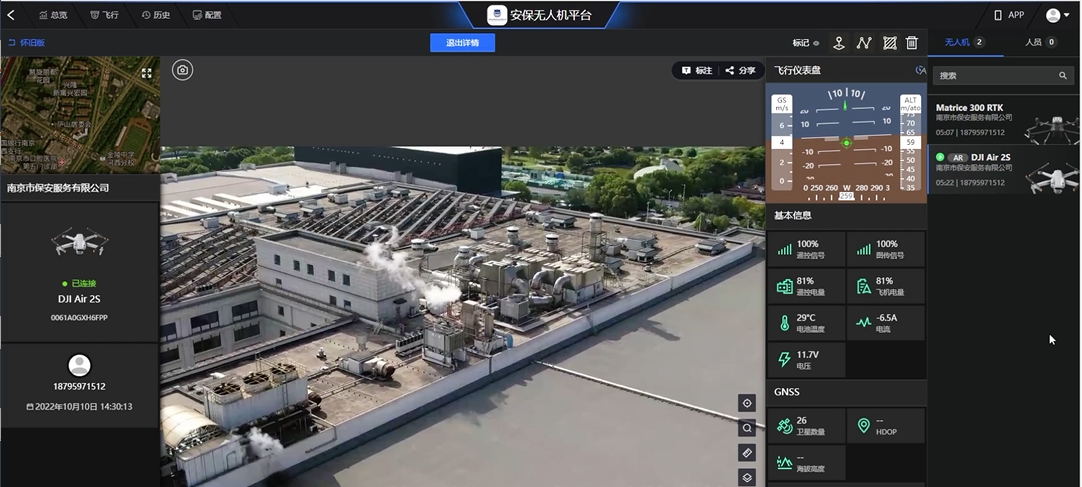Go back using the left chevron
The height and width of the screenshot is (487, 1082).
[x=11, y=15]
